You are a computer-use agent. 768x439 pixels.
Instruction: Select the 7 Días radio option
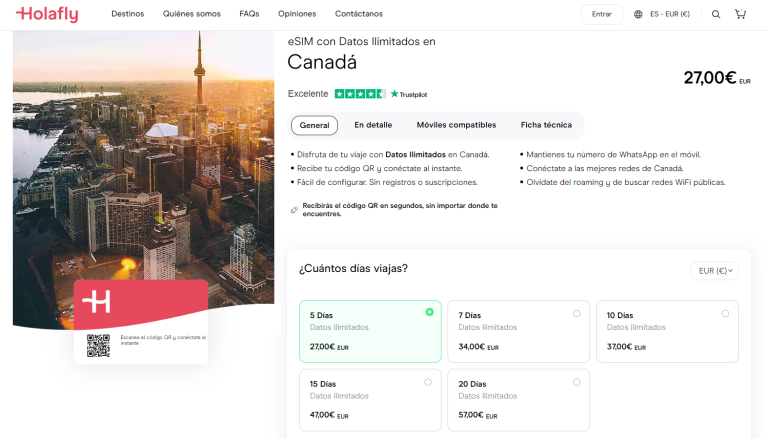coord(576,314)
